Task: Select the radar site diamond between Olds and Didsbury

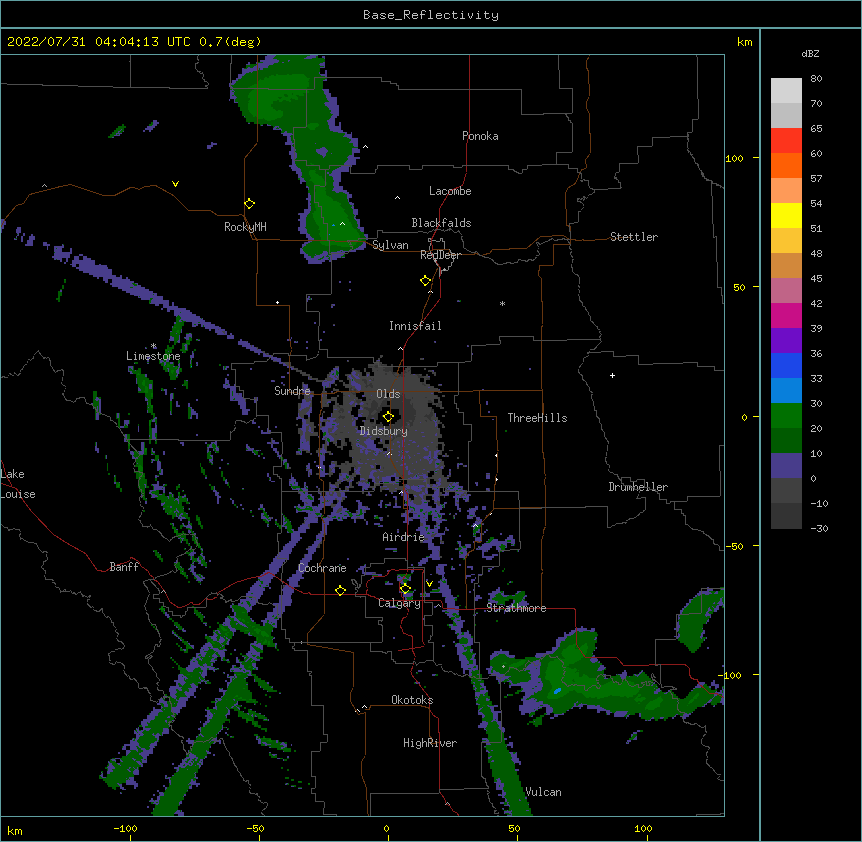Action: [x=388, y=416]
